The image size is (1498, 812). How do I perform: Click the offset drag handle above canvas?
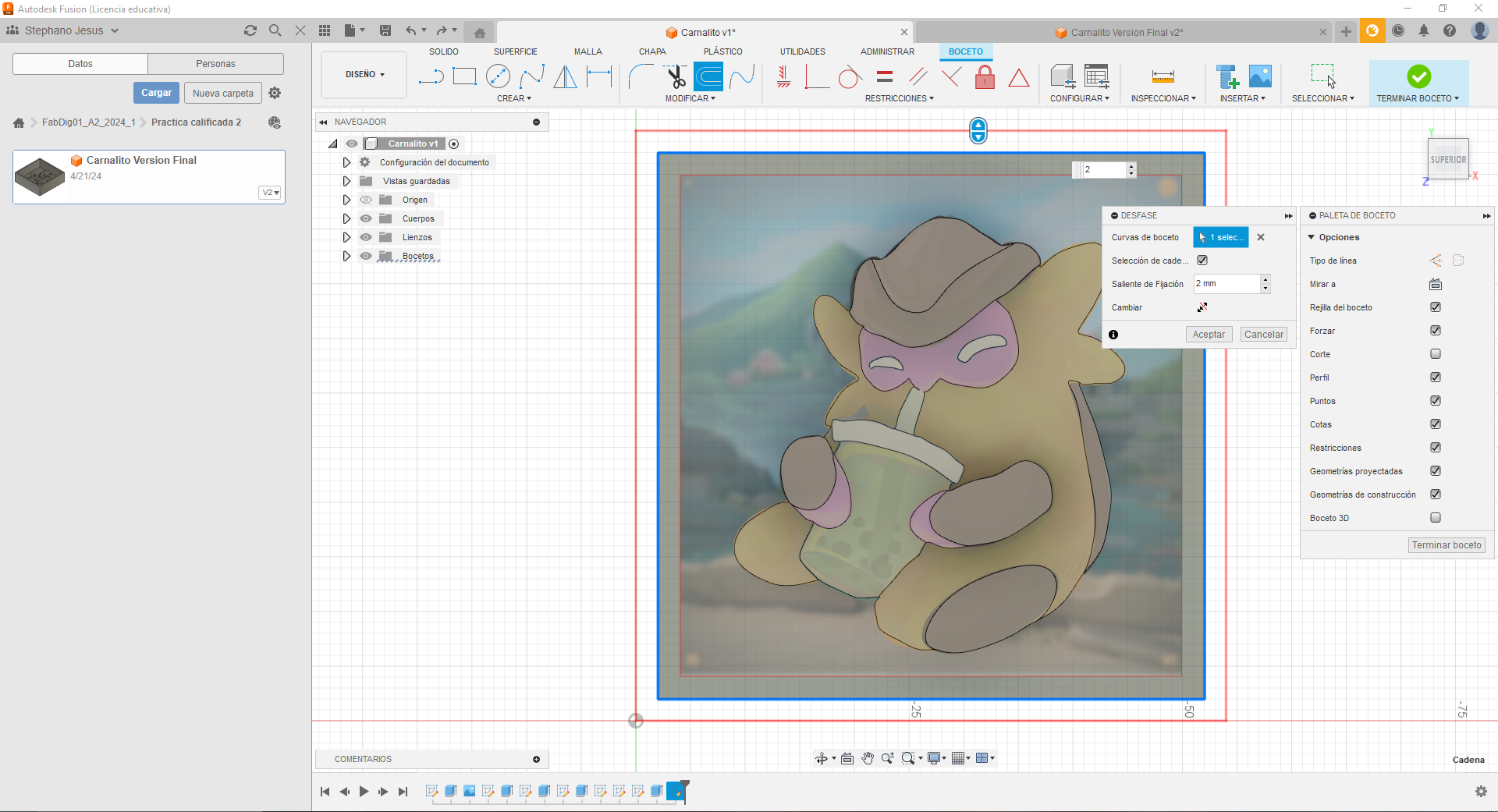coord(978,131)
